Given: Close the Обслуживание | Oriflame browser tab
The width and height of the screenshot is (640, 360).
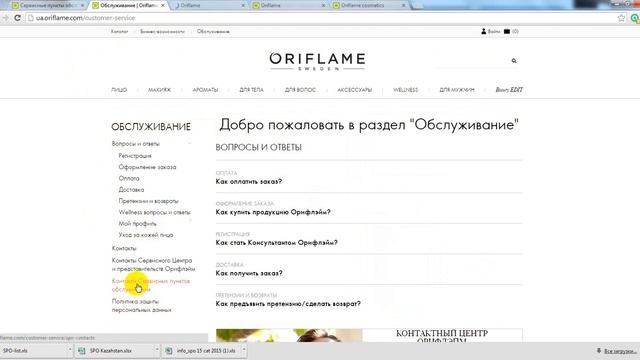Looking at the screenshot, I should point(163,6).
